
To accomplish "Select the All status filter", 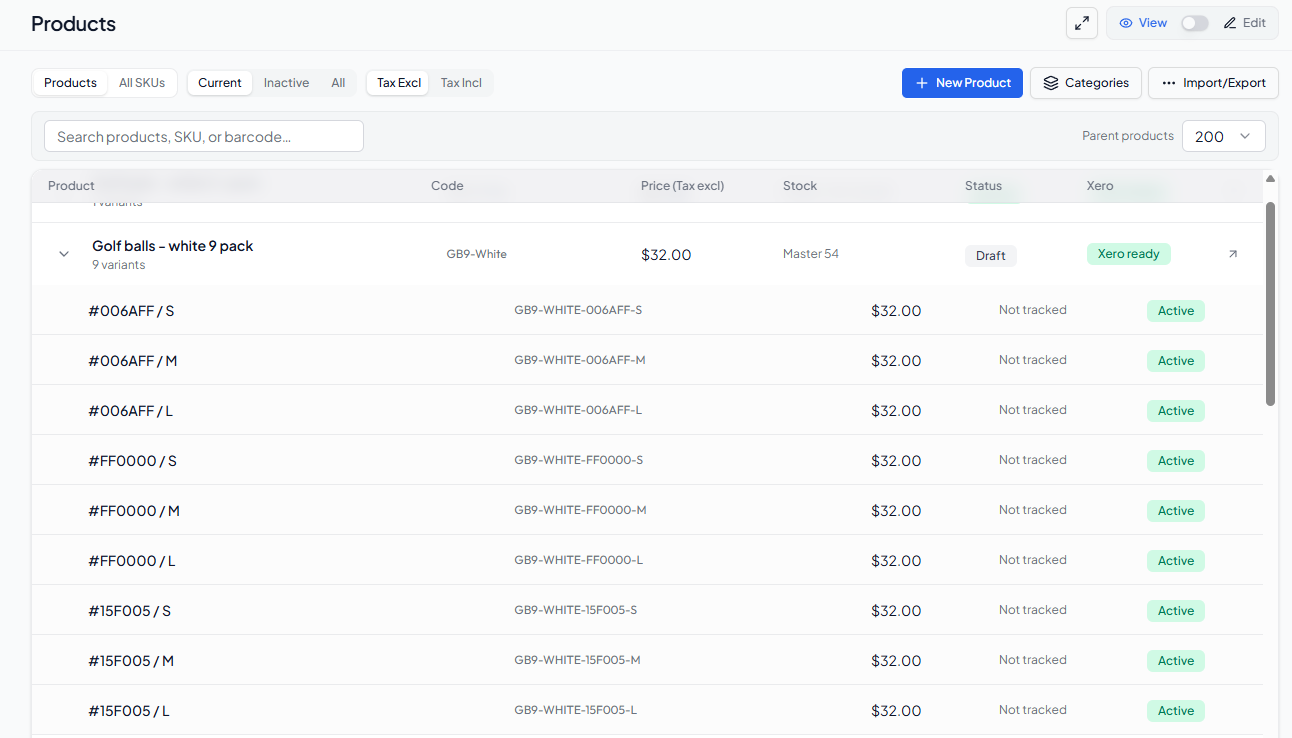I will click(x=339, y=83).
